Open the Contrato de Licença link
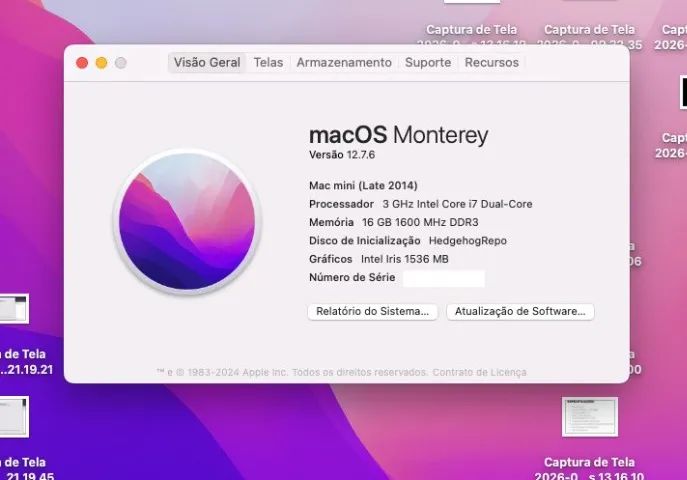This screenshot has height=480, width=687. (479, 372)
